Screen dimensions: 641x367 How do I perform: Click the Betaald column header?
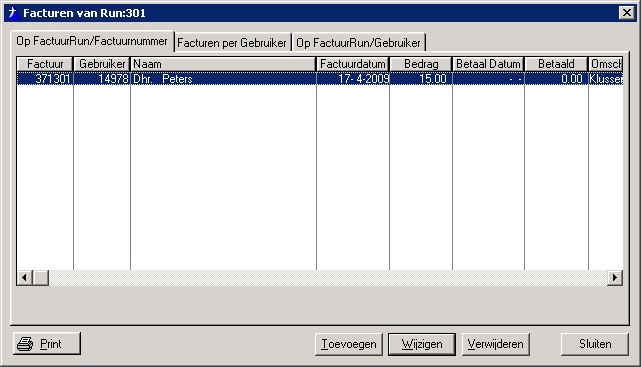click(x=556, y=64)
